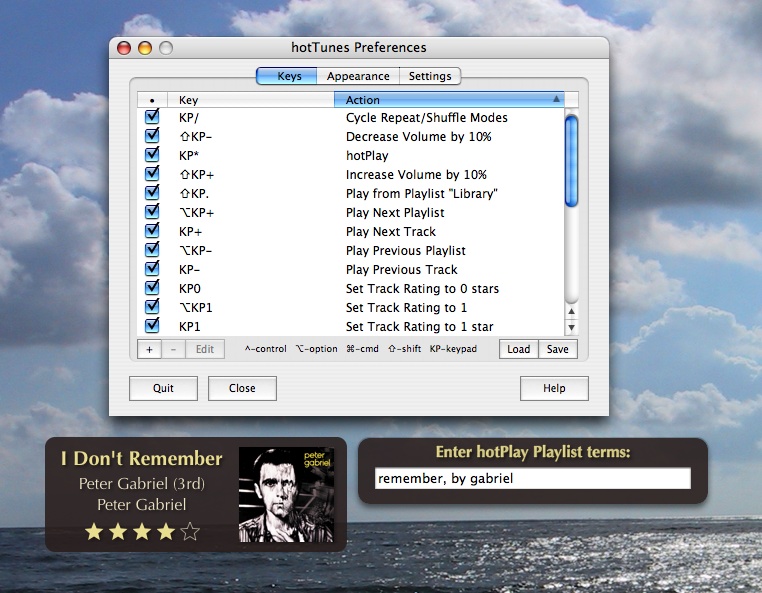
Task: Open the Settings tab
Action: (430, 76)
